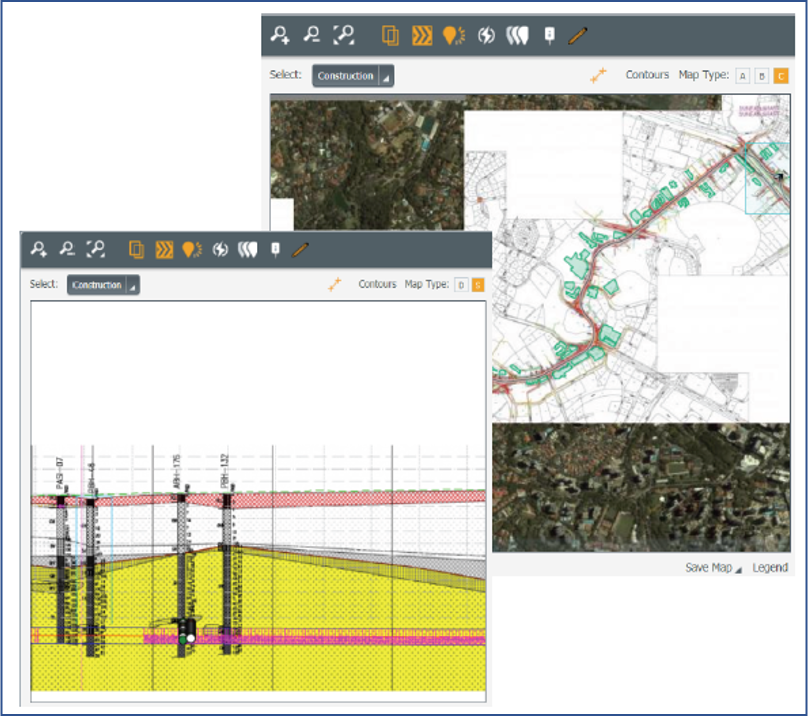The width and height of the screenshot is (808, 716).
Task: Open the Legend link
Action: [x=770, y=568]
